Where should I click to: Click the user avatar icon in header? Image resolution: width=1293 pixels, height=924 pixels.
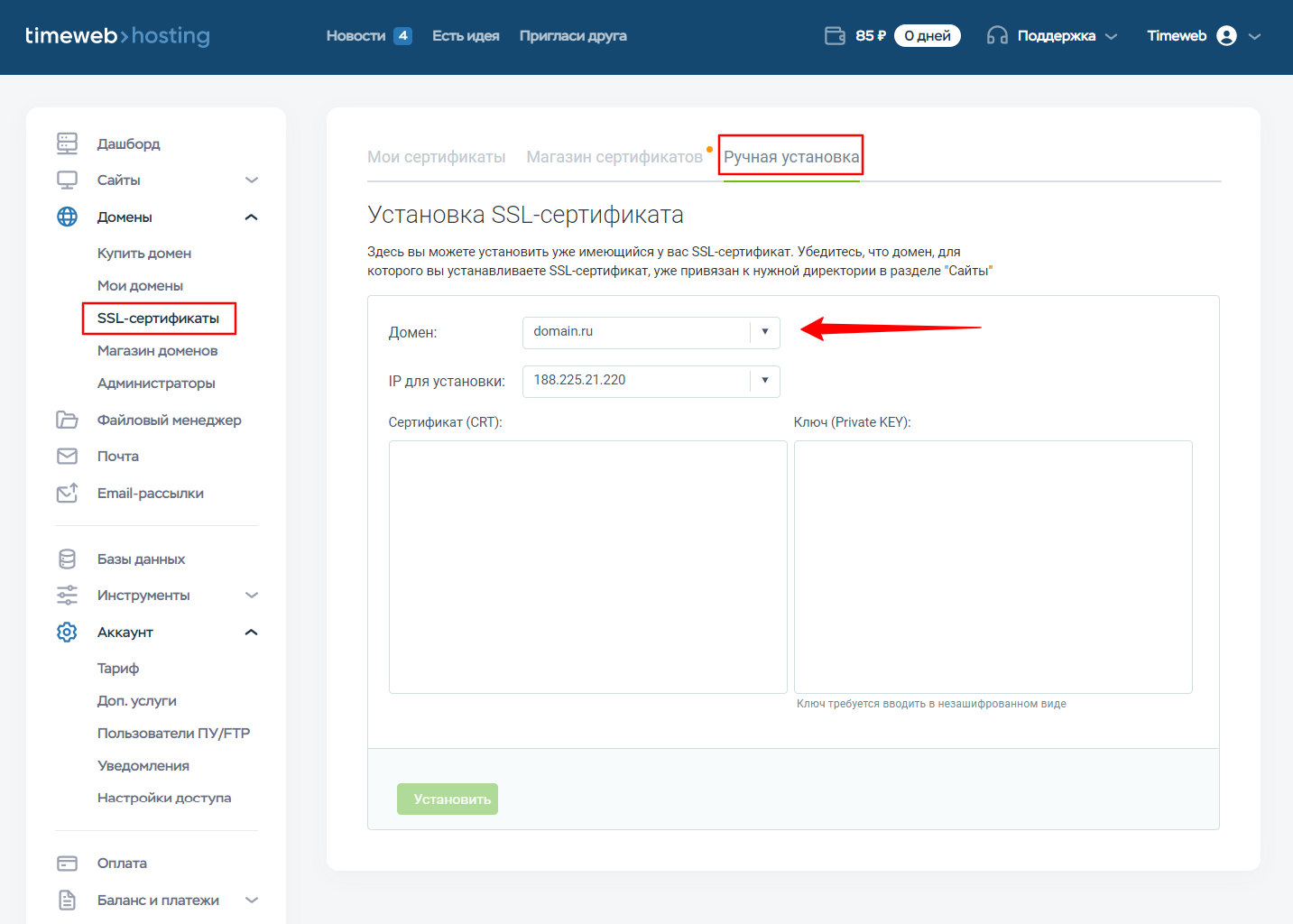pyautogui.click(x=1226, y=35)
